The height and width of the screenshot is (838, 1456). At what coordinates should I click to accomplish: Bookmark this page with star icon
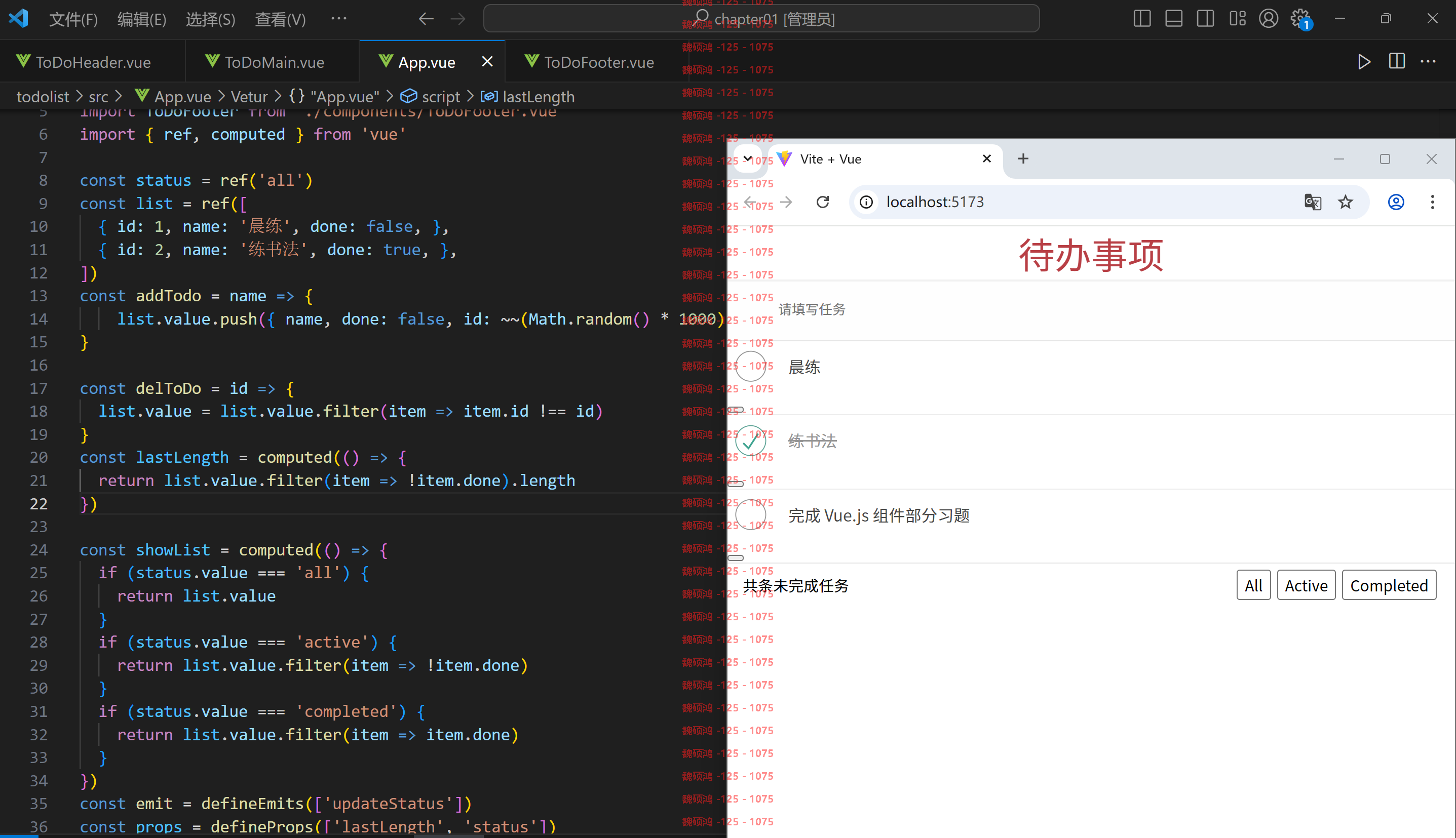(1346, 202)
